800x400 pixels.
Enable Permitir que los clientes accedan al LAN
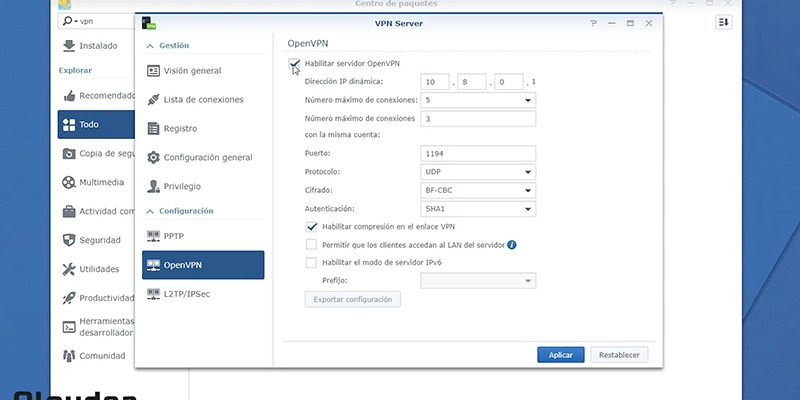[x=311, y=245]
